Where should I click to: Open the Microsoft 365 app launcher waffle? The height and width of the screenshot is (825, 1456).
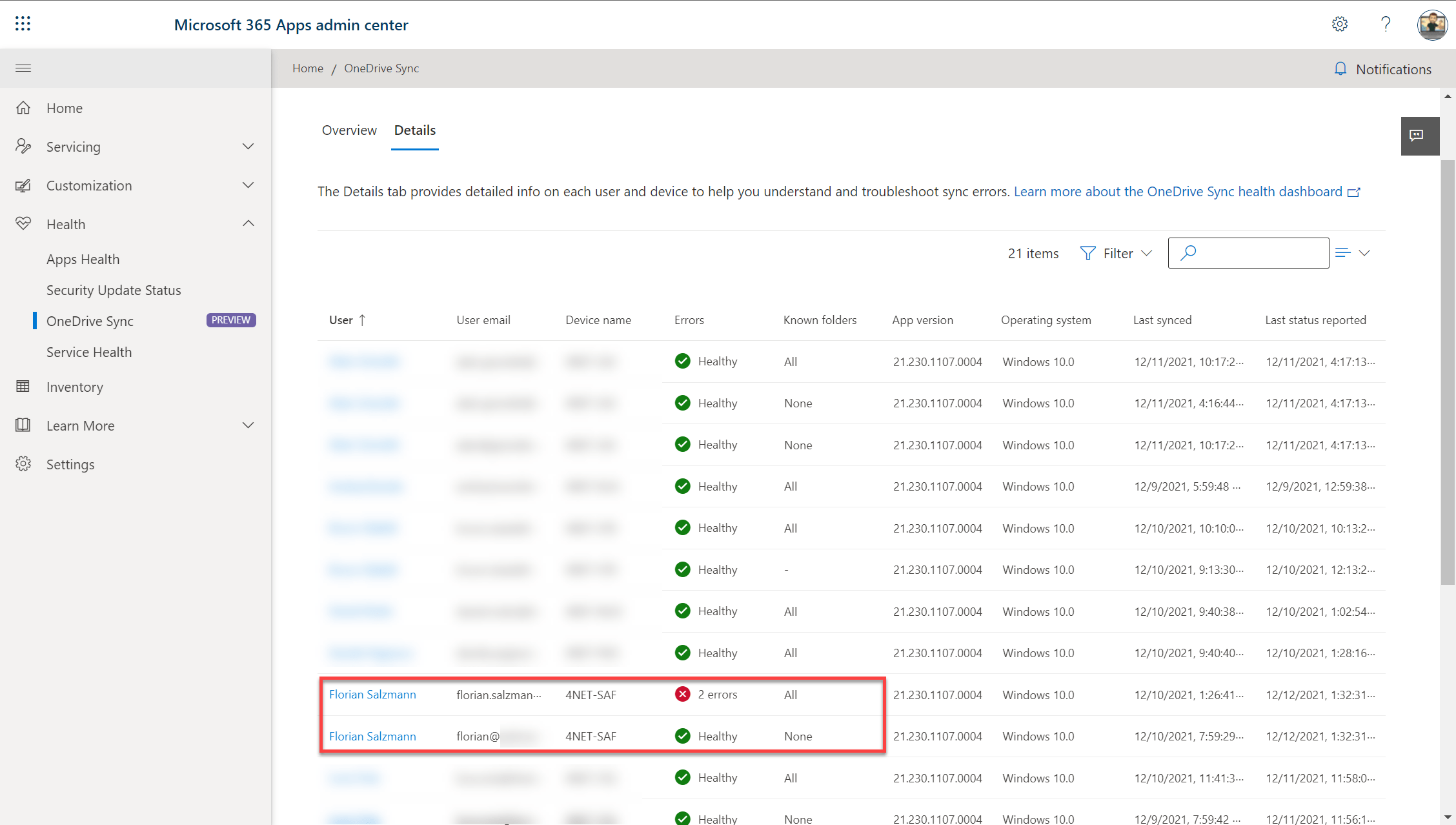[23, 23]
